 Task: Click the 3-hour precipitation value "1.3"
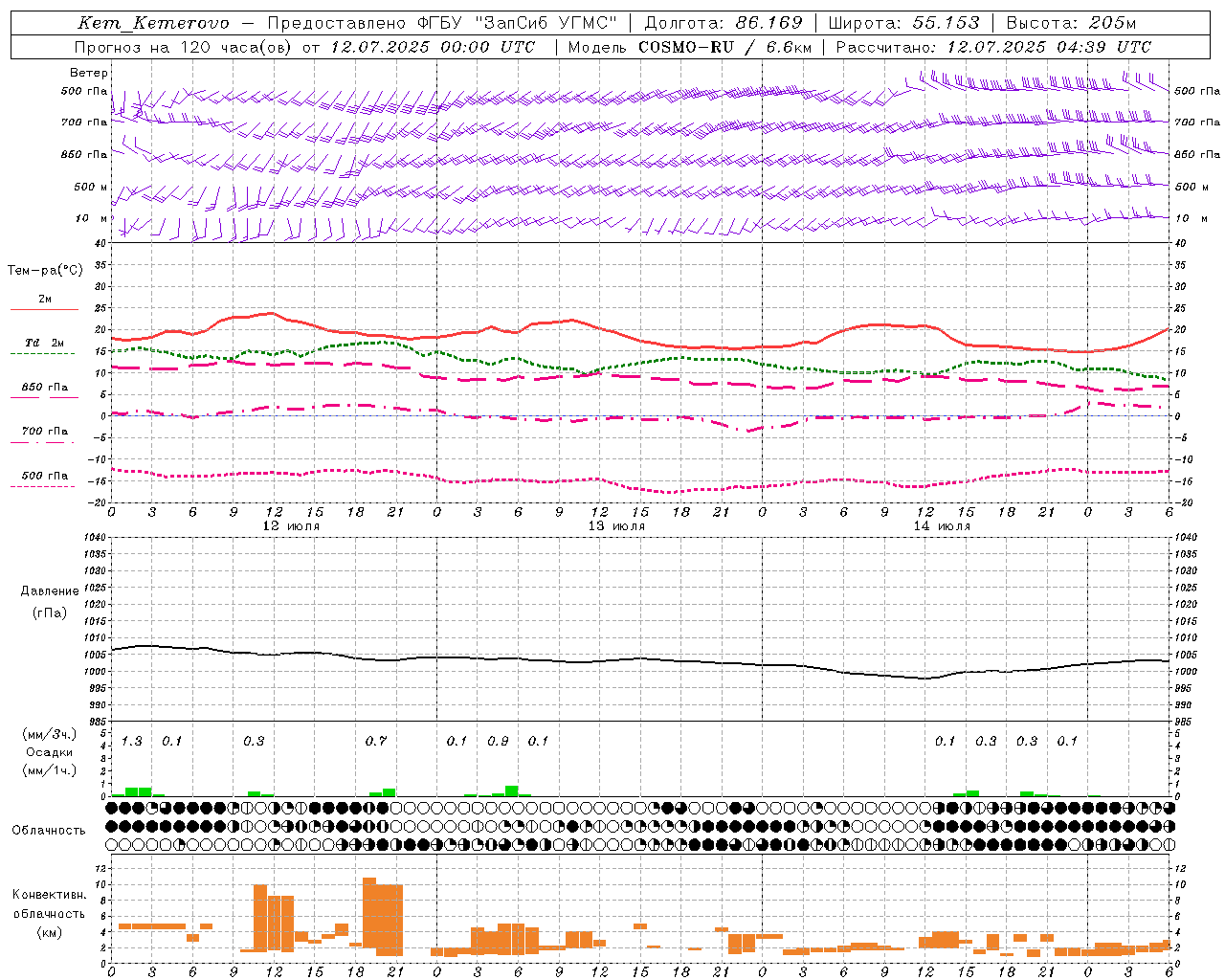(x=131, y=741)
